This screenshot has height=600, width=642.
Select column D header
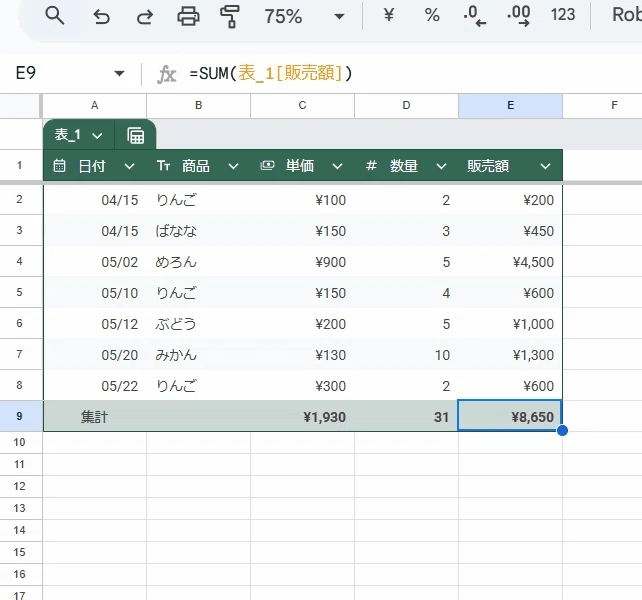[407, 106]
